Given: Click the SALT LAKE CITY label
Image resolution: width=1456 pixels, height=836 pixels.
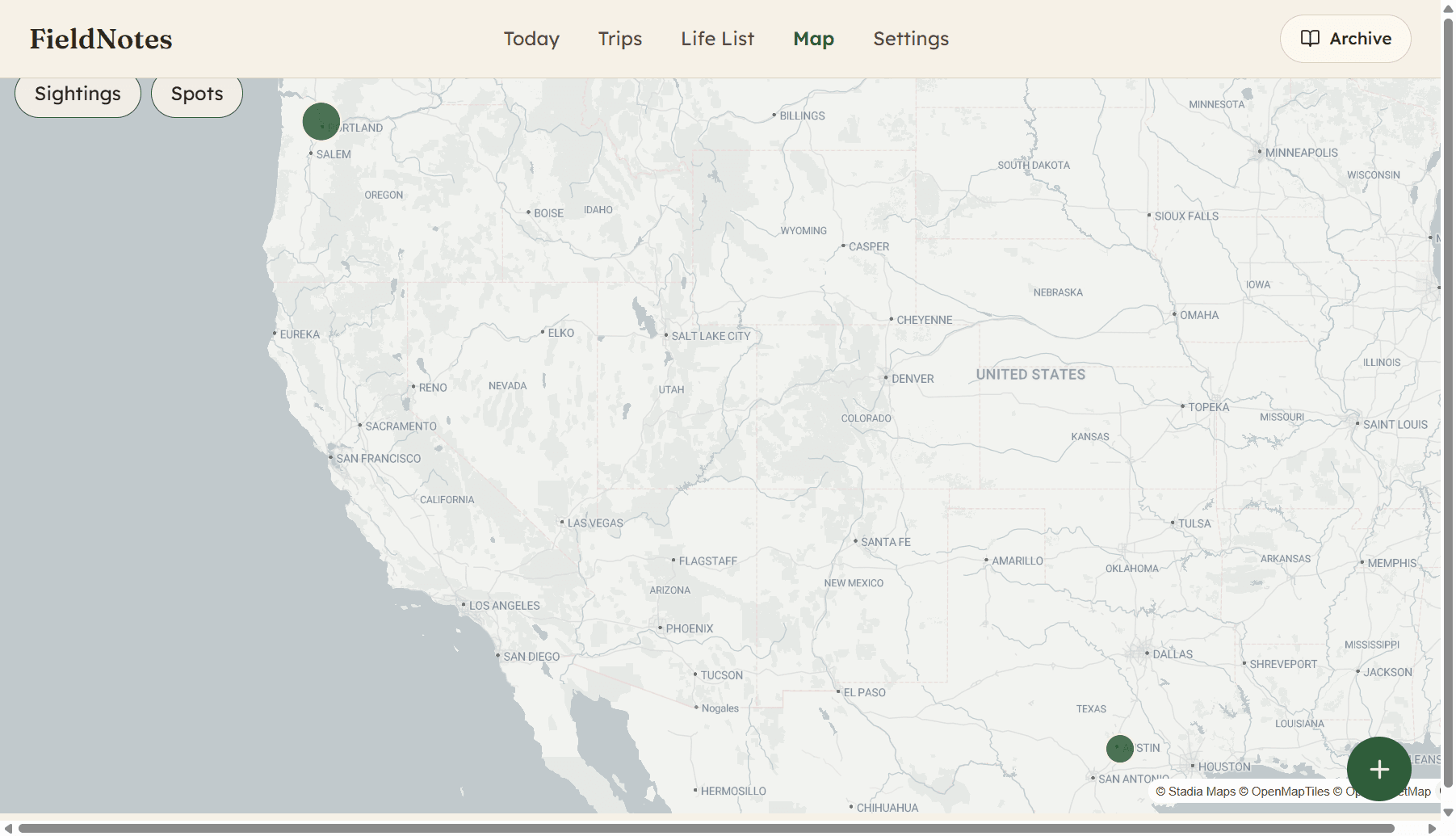Looking at the screenshot, I should pyautogui.click(x=711, y=336).
